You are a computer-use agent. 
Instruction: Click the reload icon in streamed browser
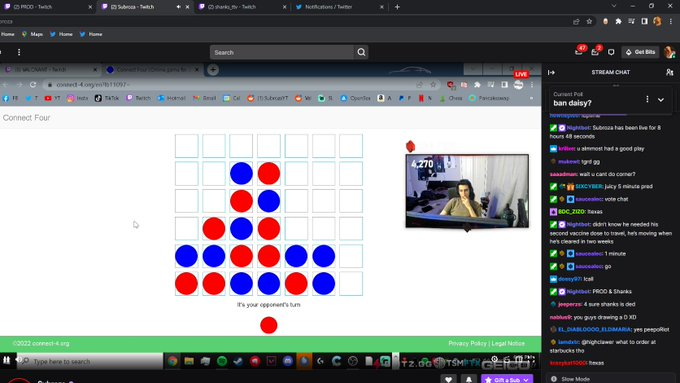coord(33,85)
